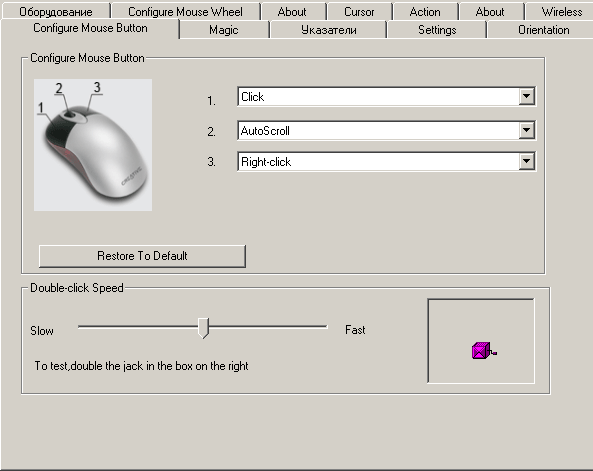Click the 'Slow' slider label
This screenshot has width=593, height=471.
tap(42, 331)
